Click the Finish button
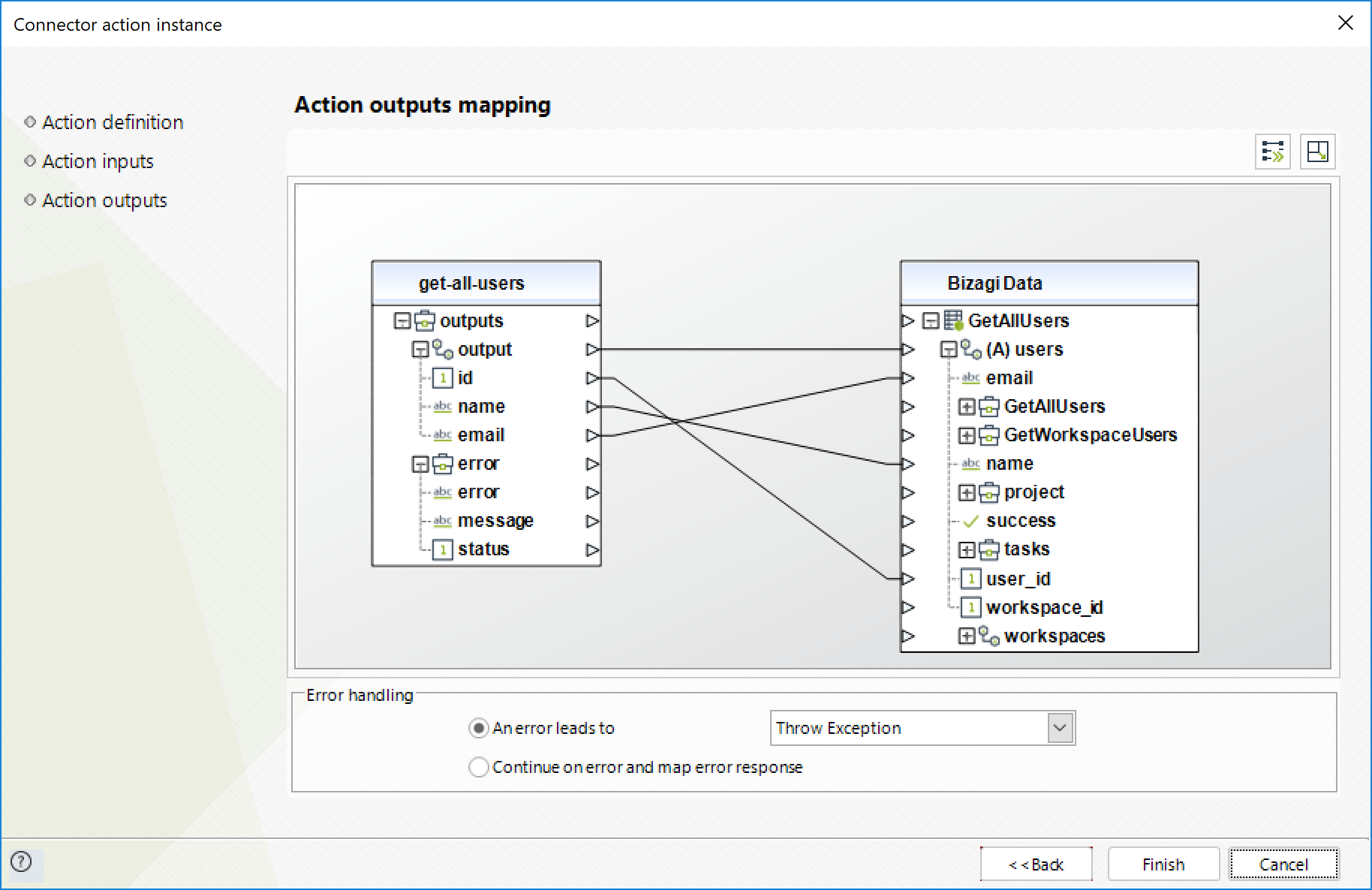 tap(1163, 864)
